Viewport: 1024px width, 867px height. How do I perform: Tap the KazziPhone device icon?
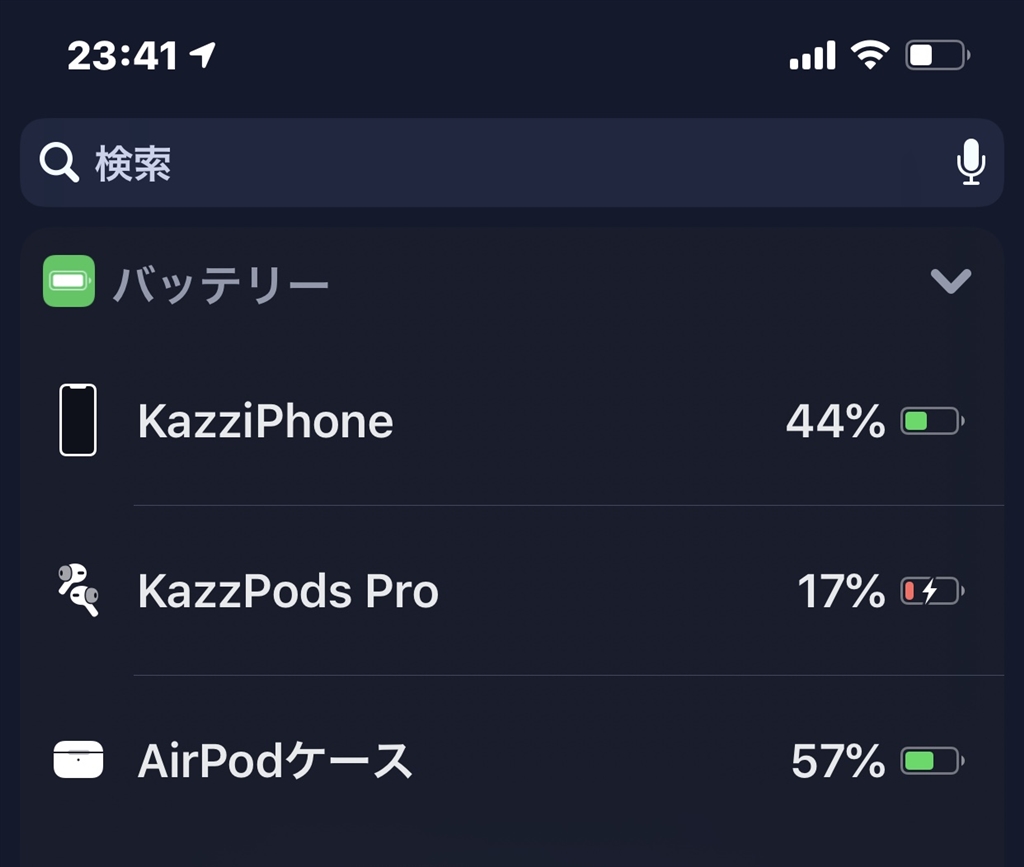[x=78, y=420]
